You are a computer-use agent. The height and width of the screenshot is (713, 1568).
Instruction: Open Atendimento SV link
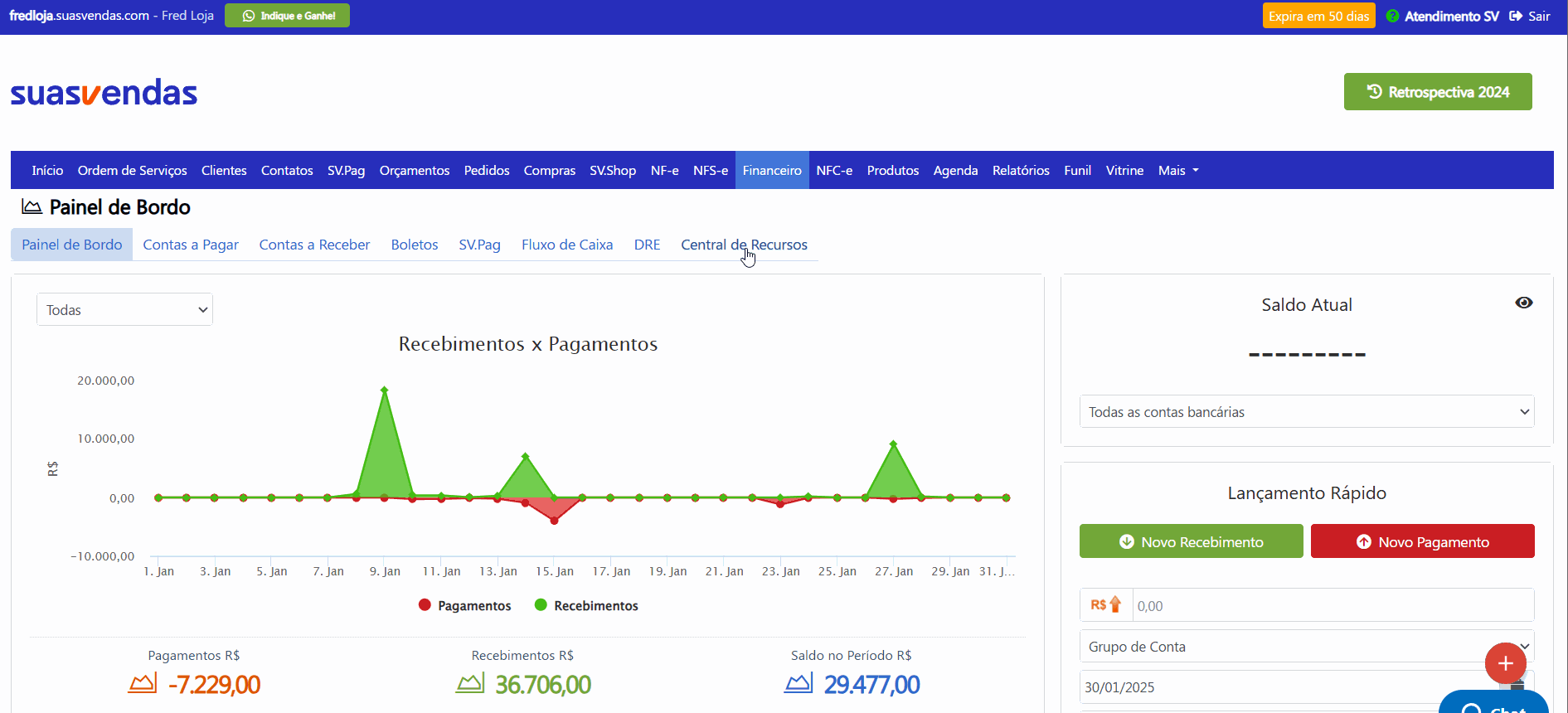tap(1443, 16)
